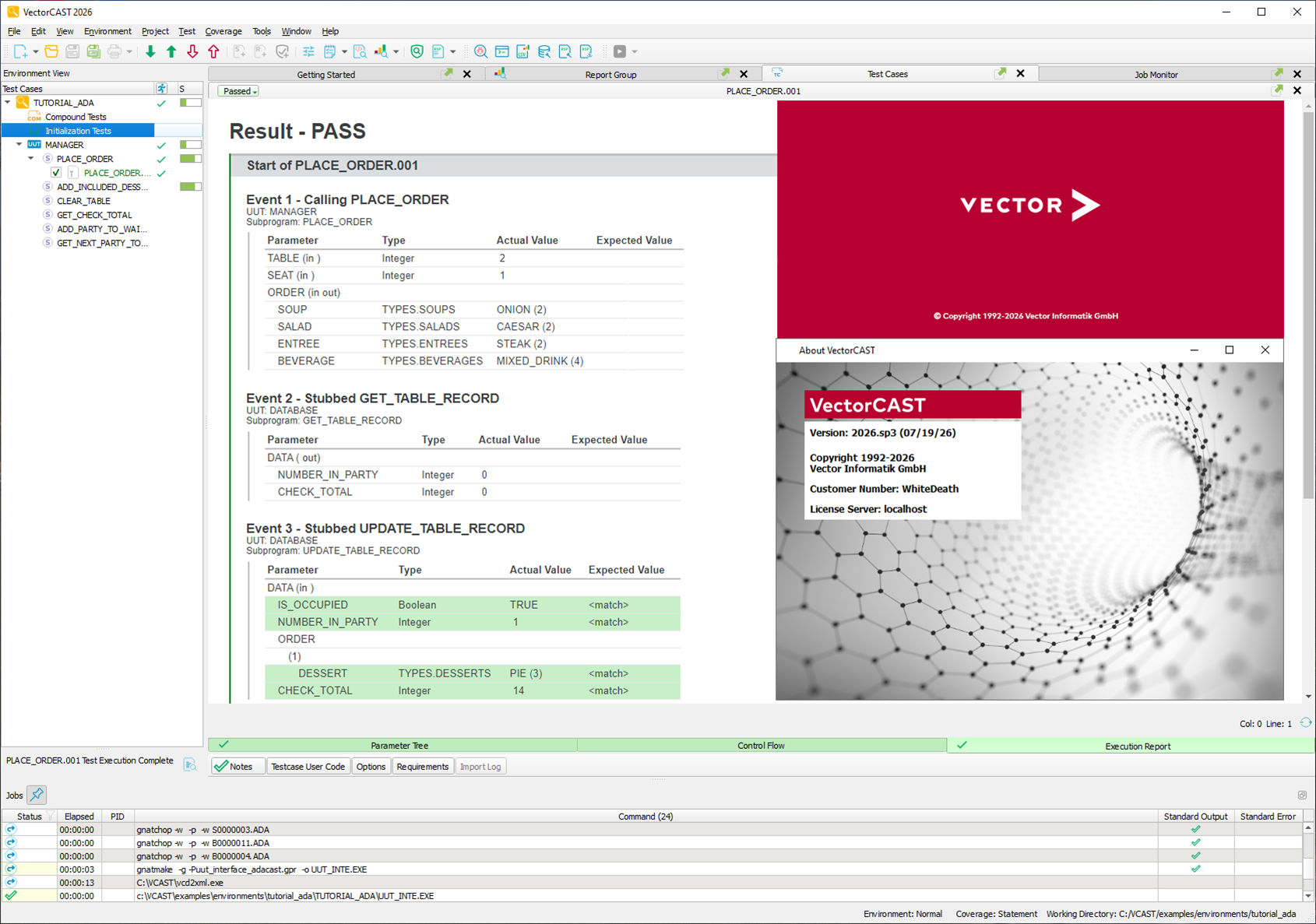The image size is (1316, 924).
Task: Switch to the Job Monitor tab
Action: coord(1156,74)
